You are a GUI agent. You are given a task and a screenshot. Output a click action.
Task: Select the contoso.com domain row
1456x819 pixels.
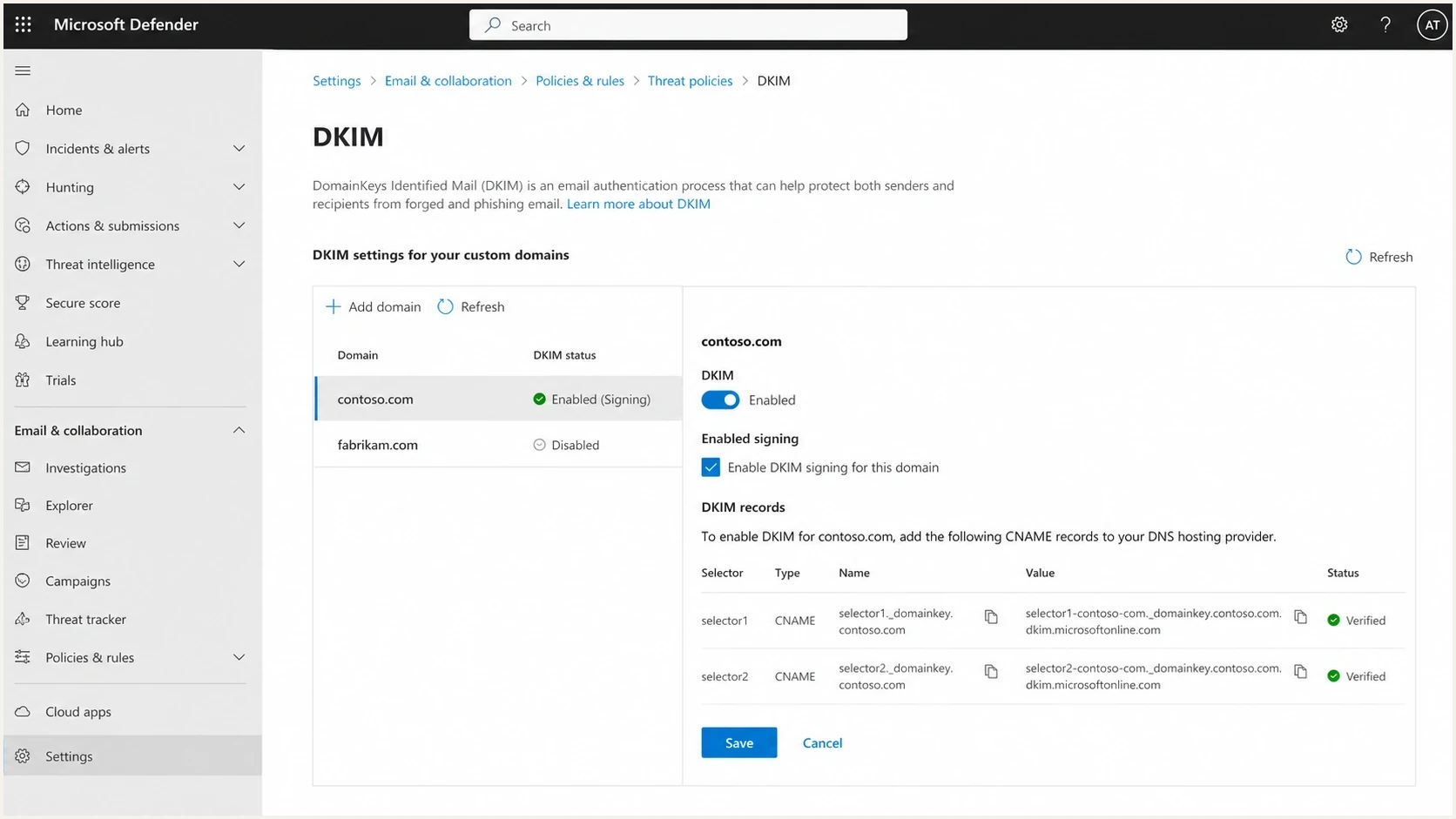pos(498,399)
